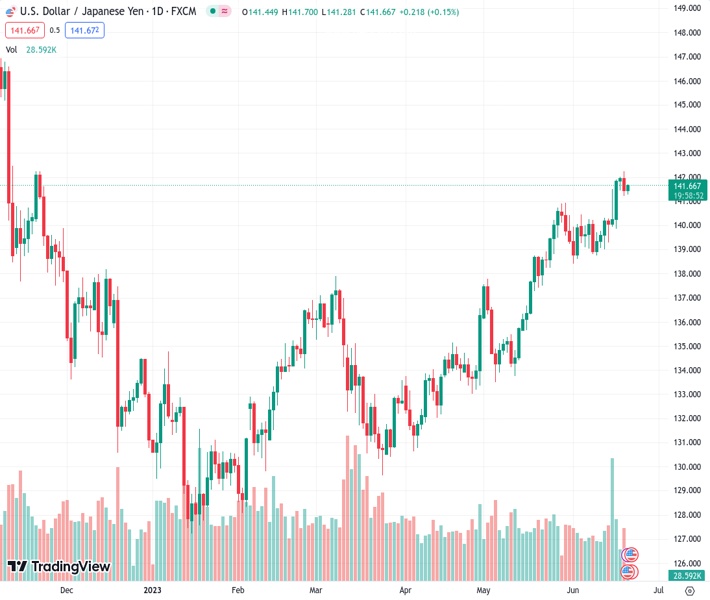Click the volume value 28.592K in the legend

pyautogui.click(x=41, y=49)
